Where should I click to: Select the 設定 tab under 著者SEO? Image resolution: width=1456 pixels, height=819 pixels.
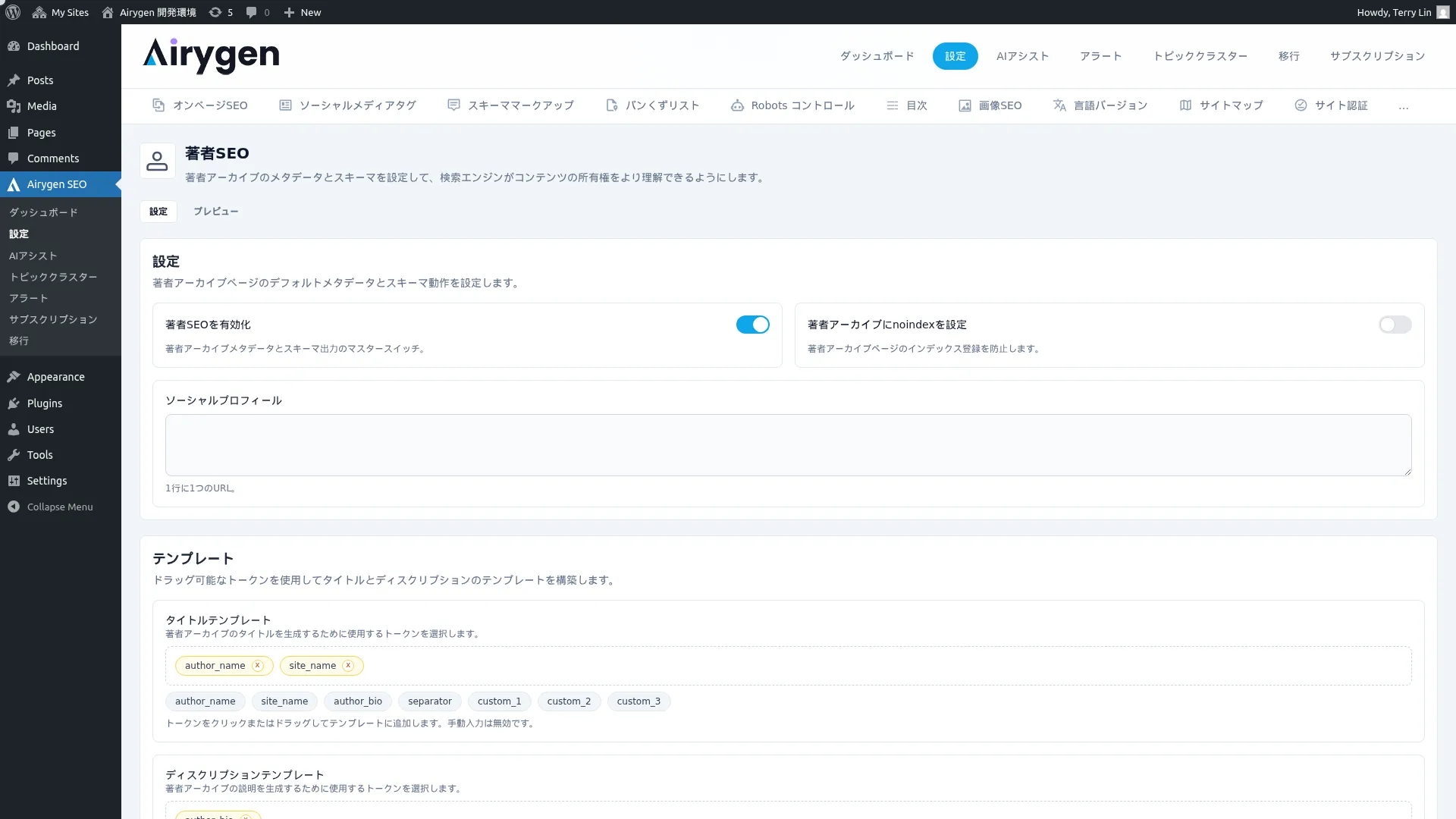(x=158, y=212)
